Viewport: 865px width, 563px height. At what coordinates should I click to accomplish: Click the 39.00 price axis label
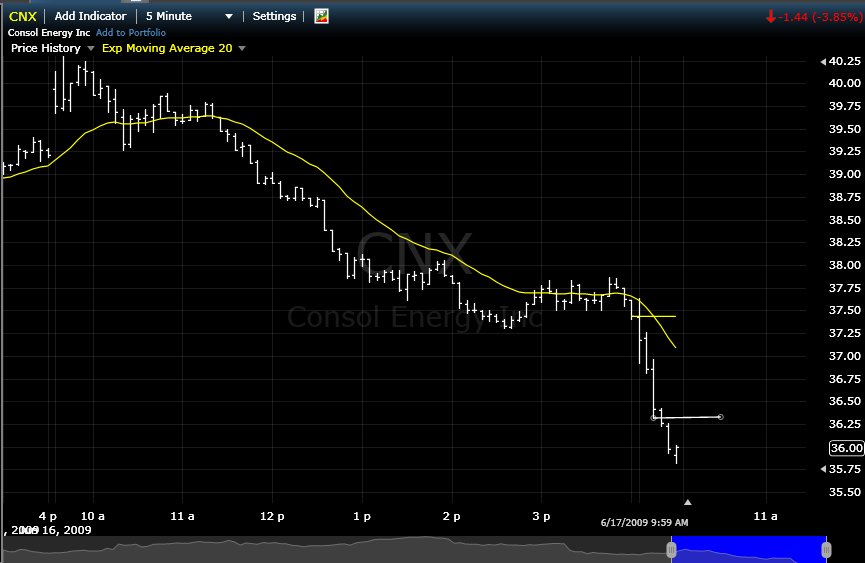tap(845, 174)
